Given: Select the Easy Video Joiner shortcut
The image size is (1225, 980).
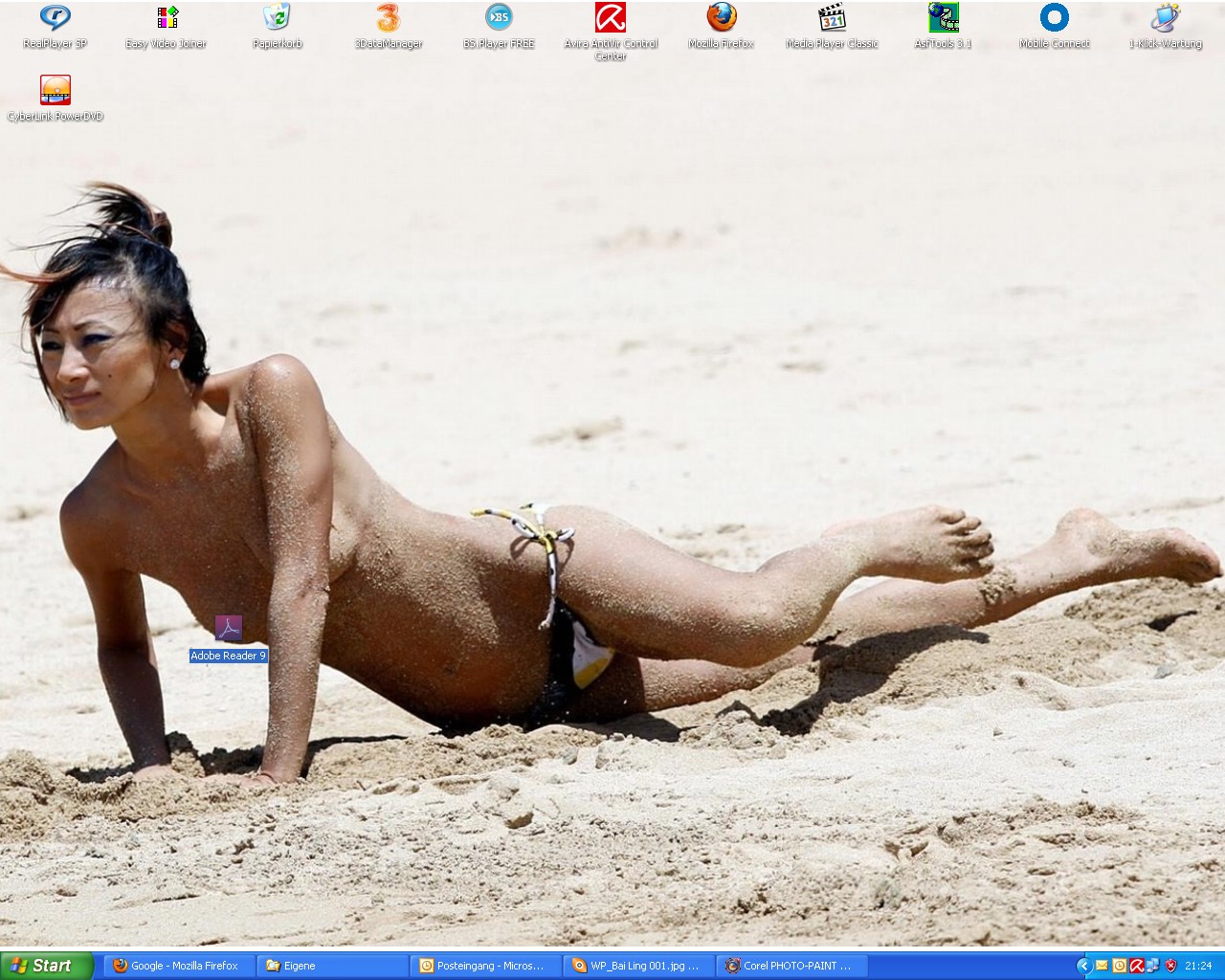Looking at the screenshot, I should 167,18.
